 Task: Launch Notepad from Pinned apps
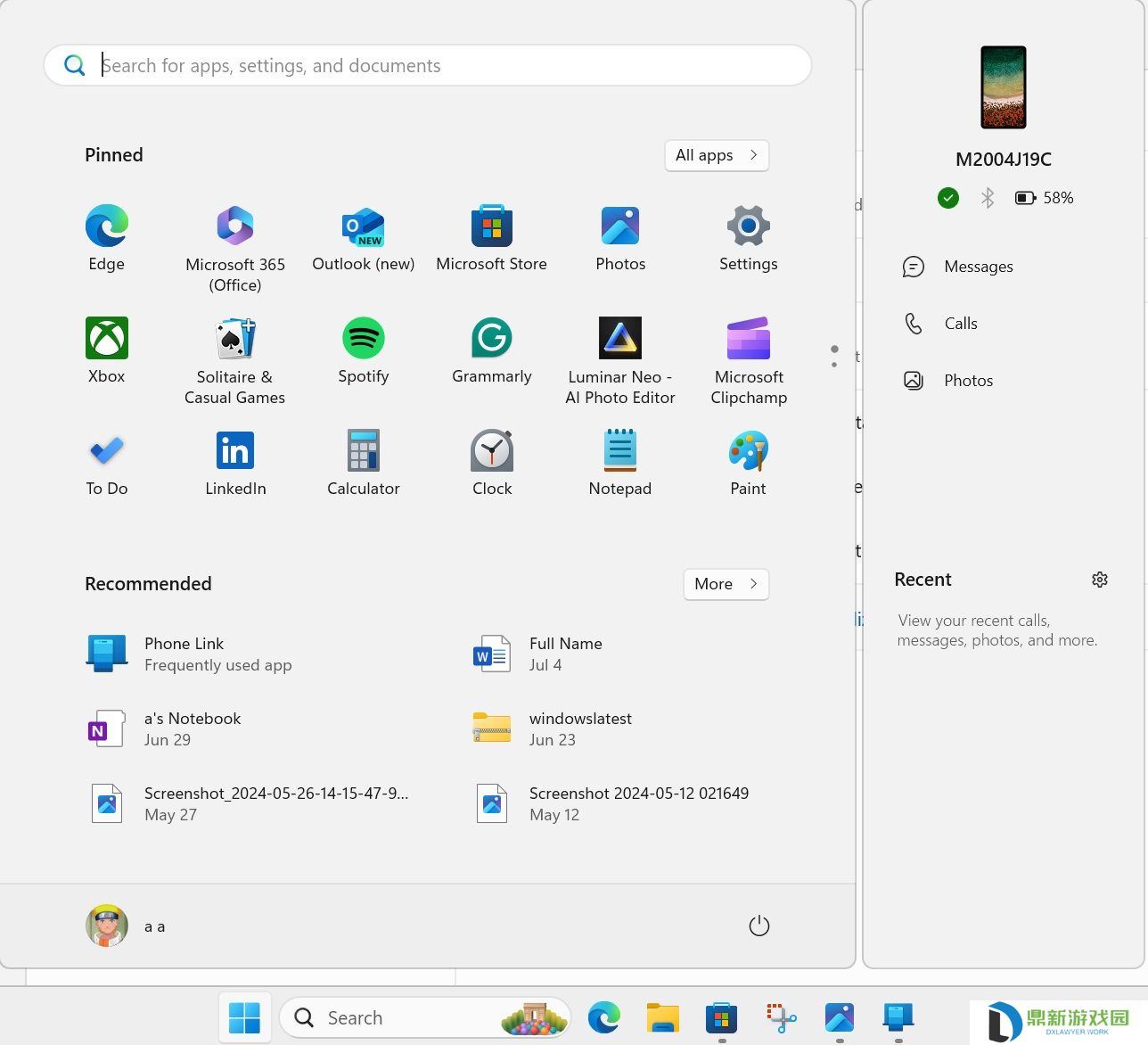(620, 463)
